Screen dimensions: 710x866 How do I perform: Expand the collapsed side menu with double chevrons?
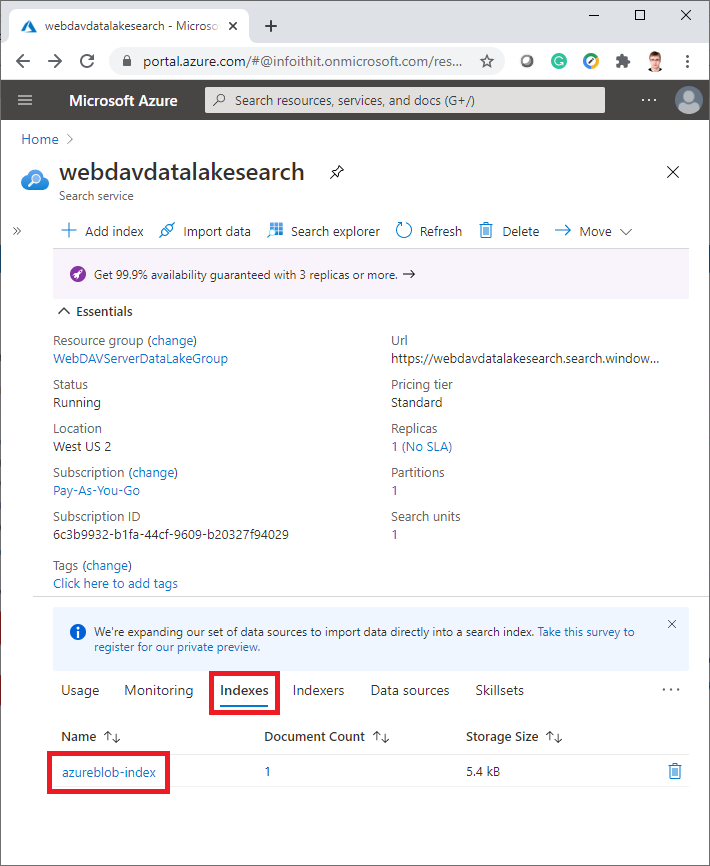17,231
